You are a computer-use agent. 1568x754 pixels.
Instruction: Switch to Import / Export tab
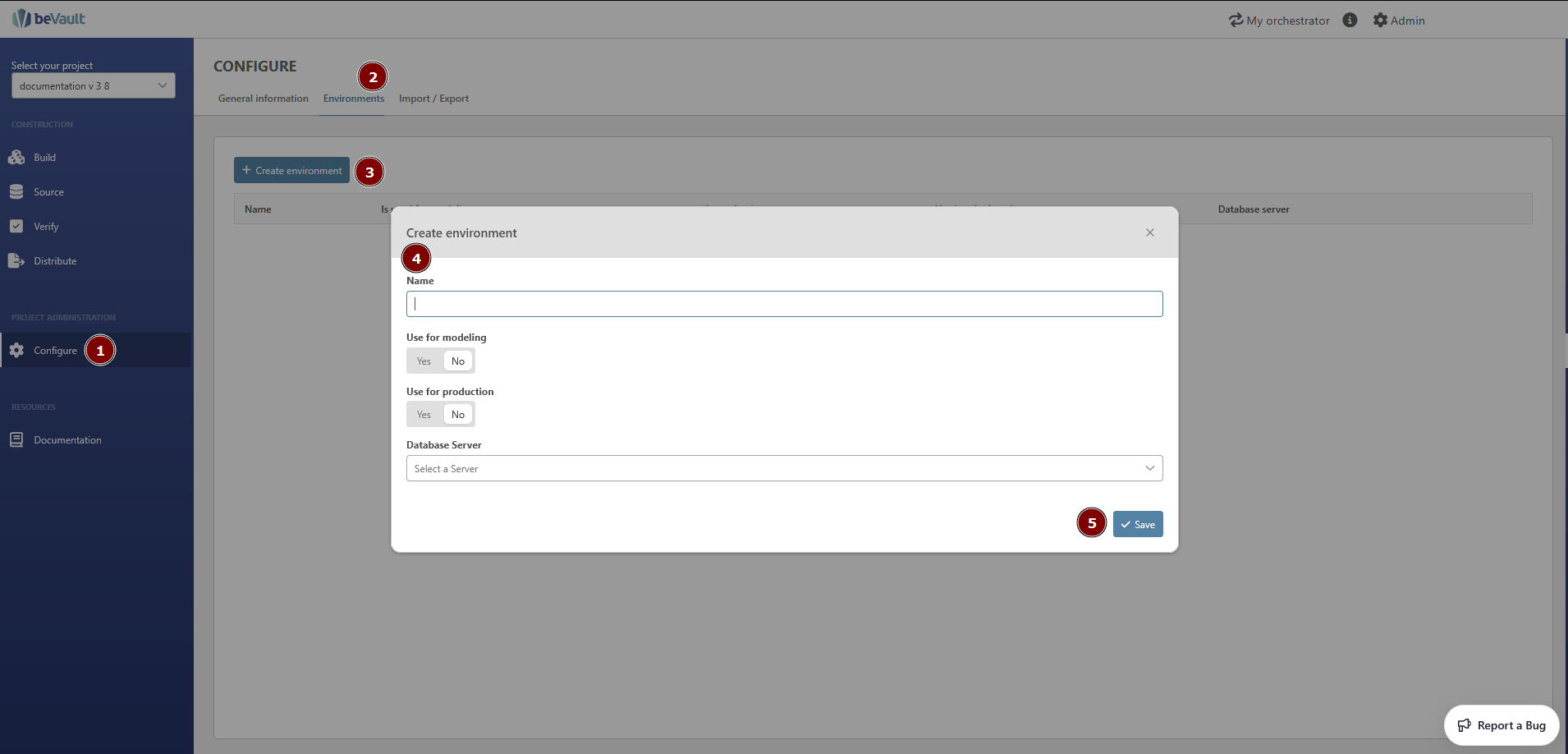433,99
